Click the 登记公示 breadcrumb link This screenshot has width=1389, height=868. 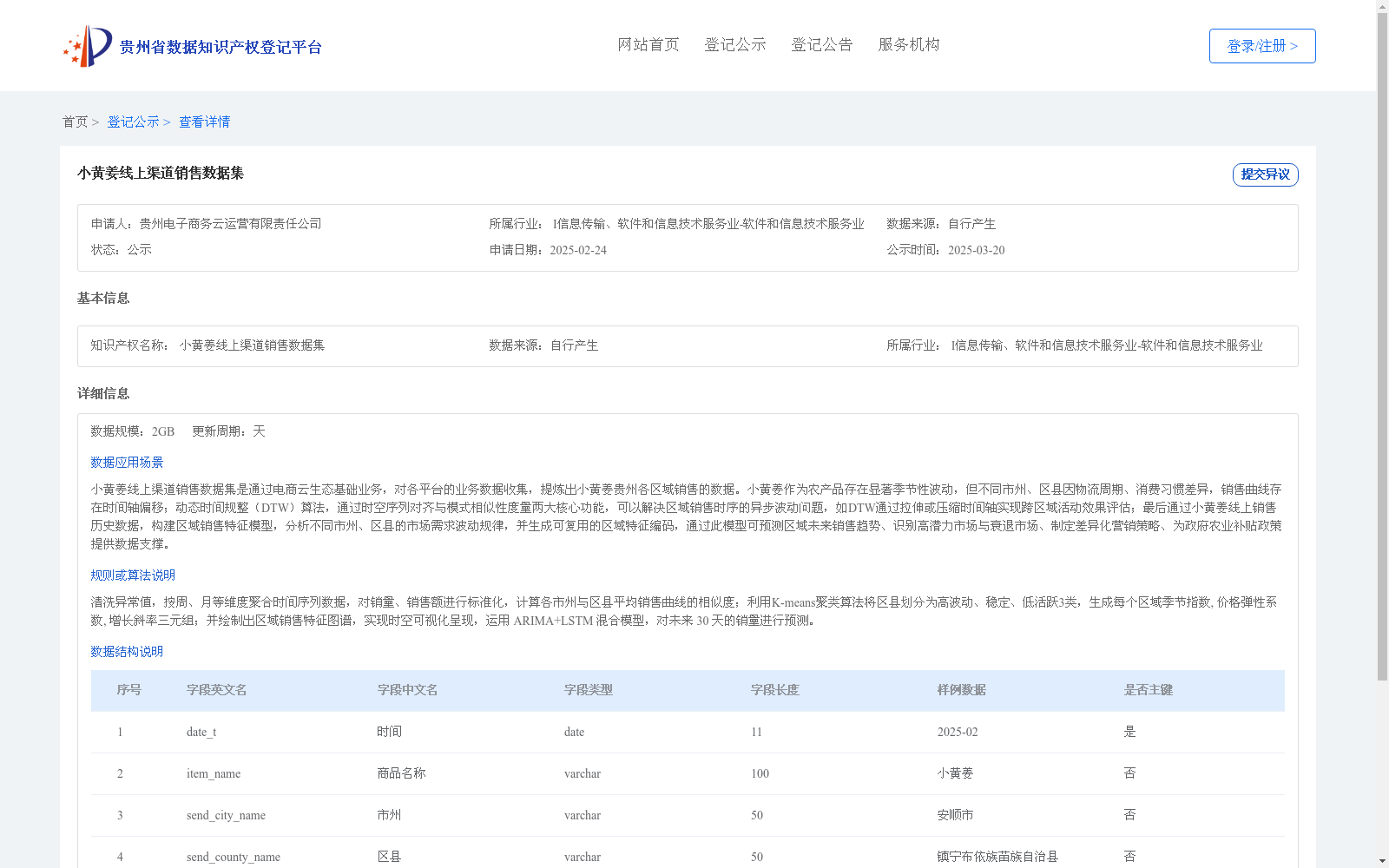(x=133, y=122)
